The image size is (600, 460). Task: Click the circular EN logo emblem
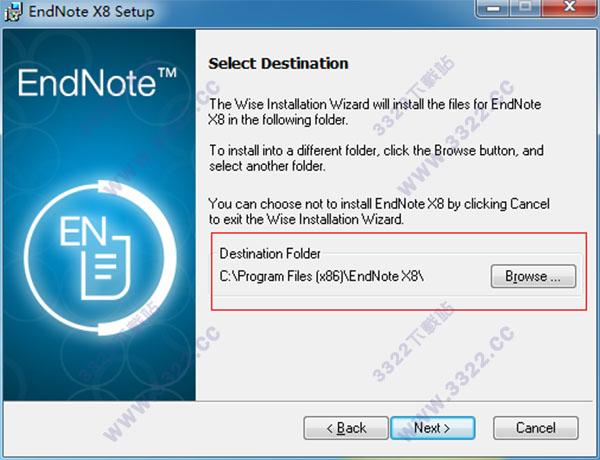(x=100, y=258)
